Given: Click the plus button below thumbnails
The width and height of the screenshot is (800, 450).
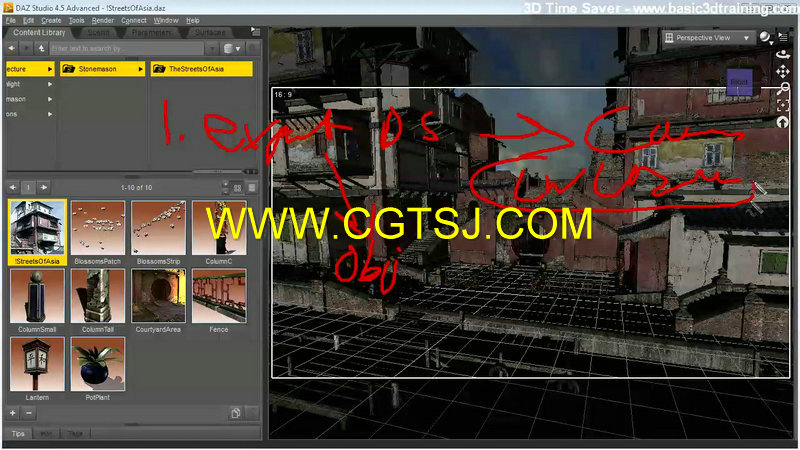Looking at the screenshot, I should 13,413.
